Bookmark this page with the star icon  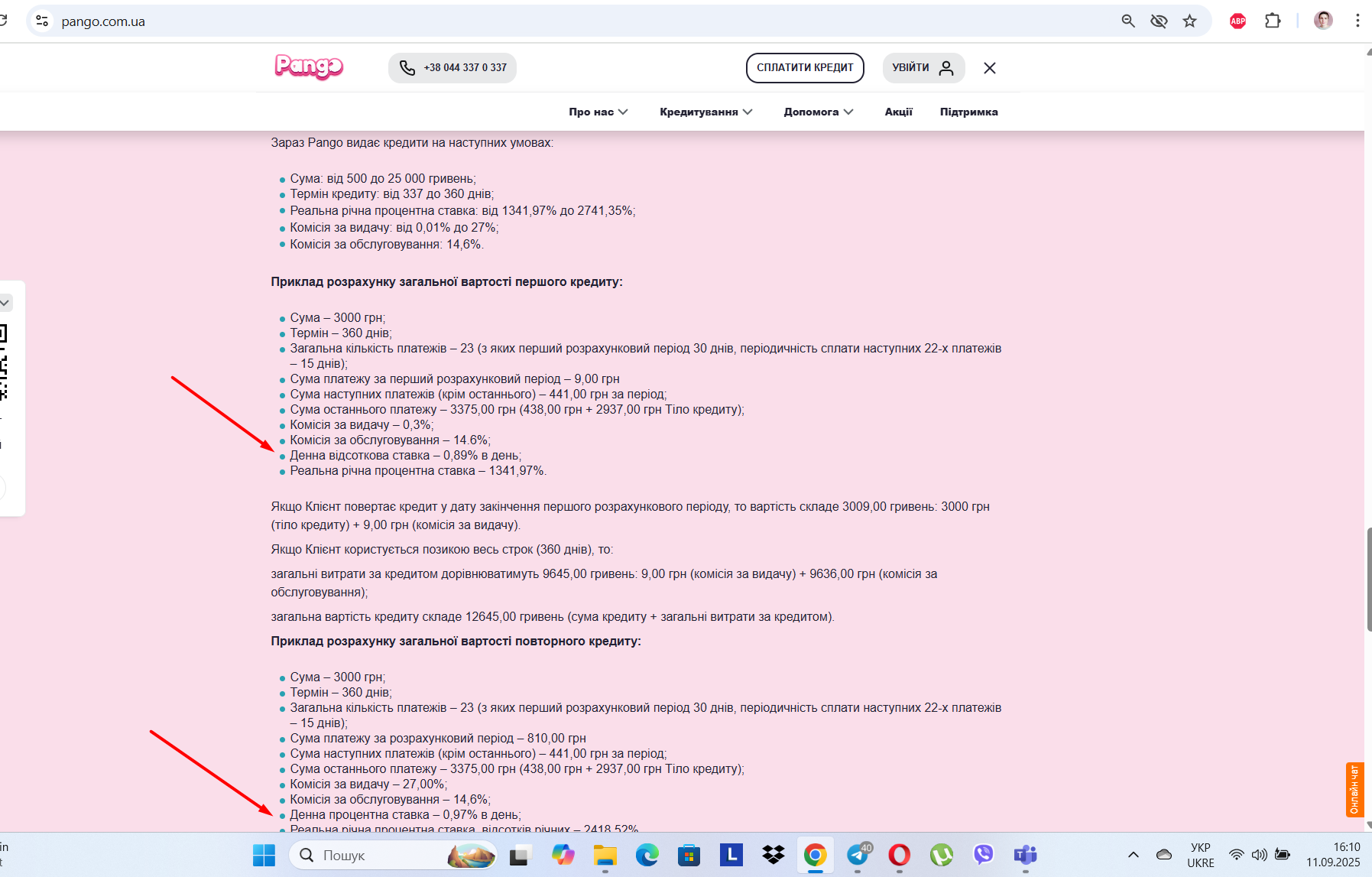[x=1189, y=21]
